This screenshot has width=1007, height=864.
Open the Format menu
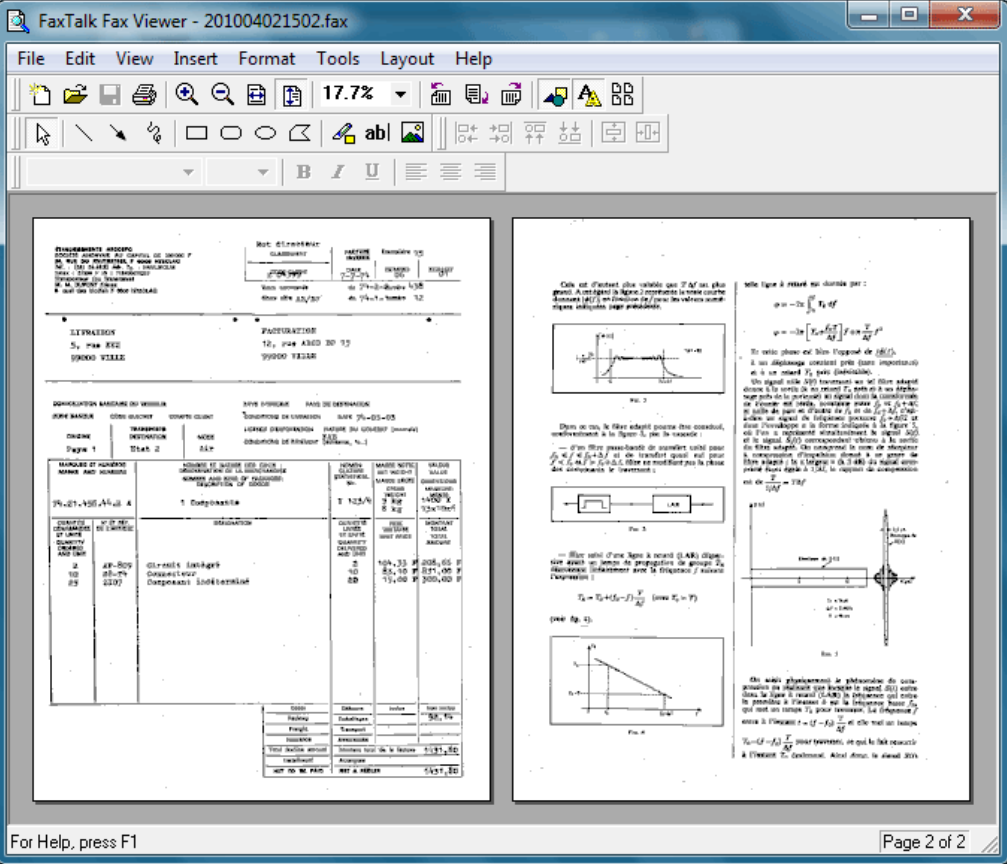267,58
